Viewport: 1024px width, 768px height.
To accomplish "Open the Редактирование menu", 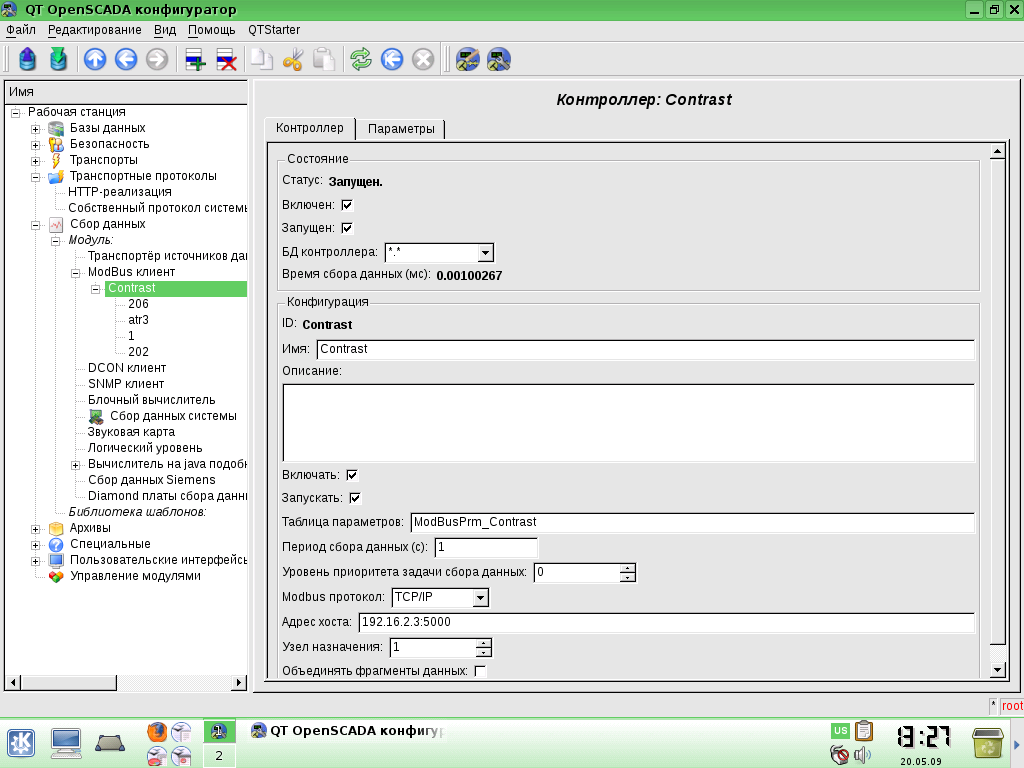I will (94, 30).
